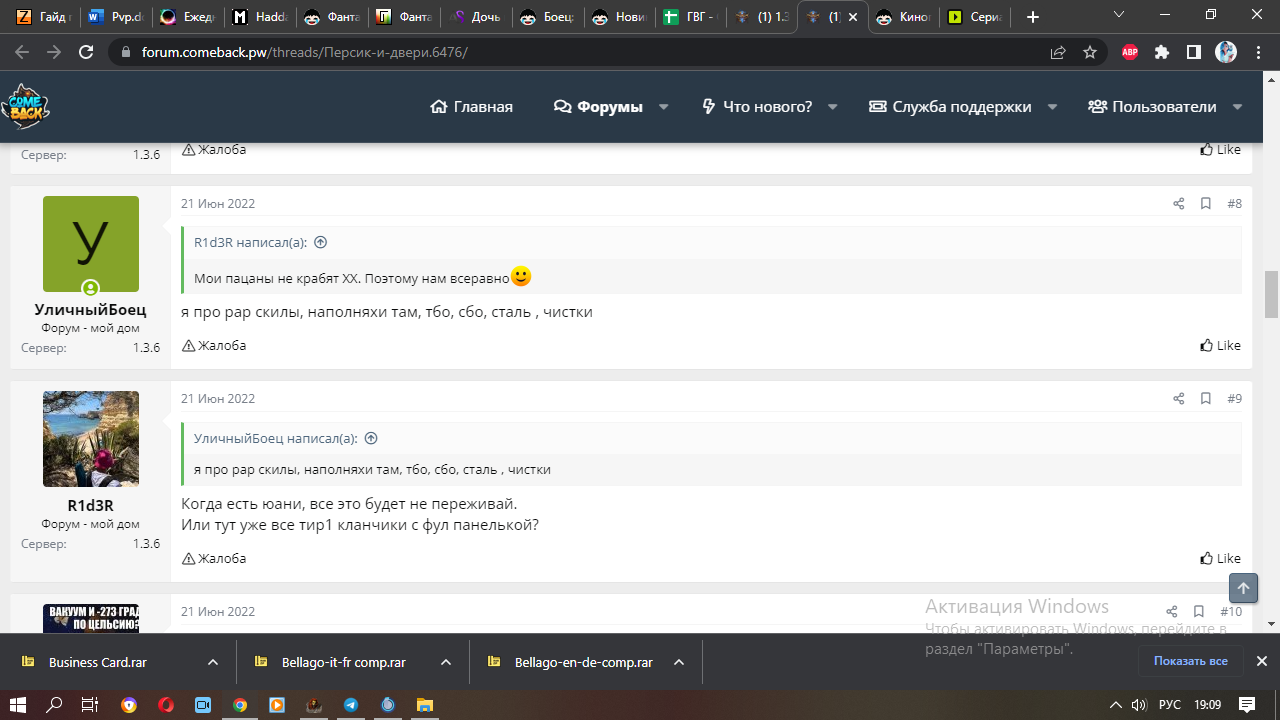This screenshot has height=720, width=1280.
Task: Click share icon on post #8
Action: pyautogui.click(x=1178, y=204)
